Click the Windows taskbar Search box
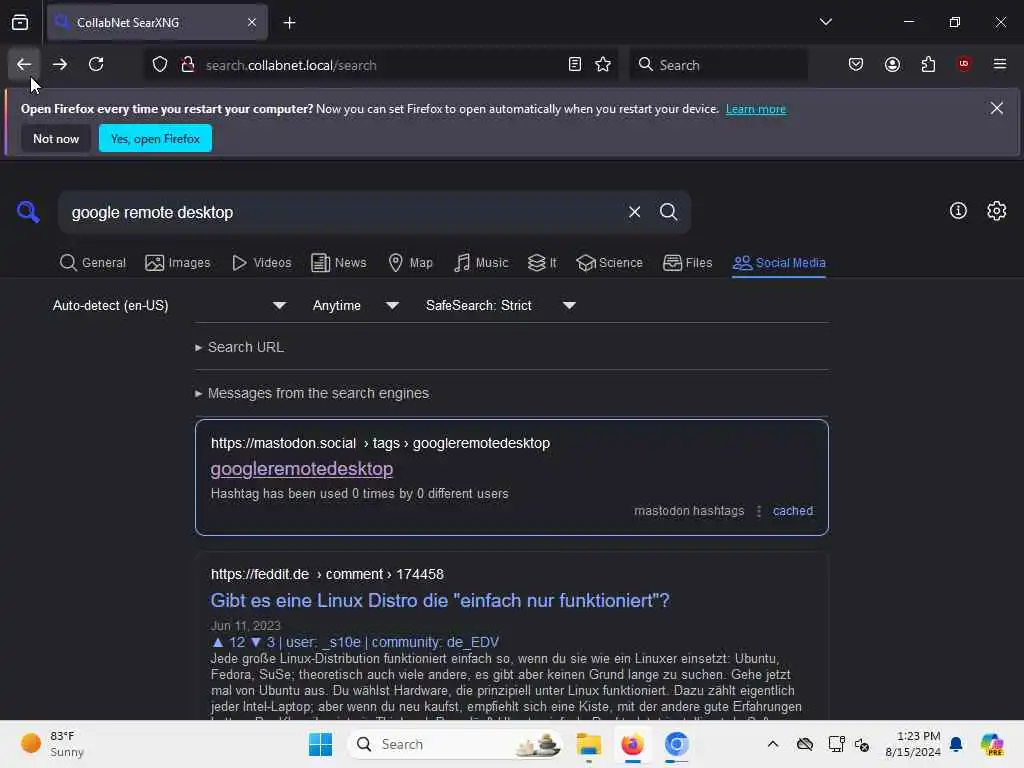The image size is (1024, 768). tap(456, 744)
